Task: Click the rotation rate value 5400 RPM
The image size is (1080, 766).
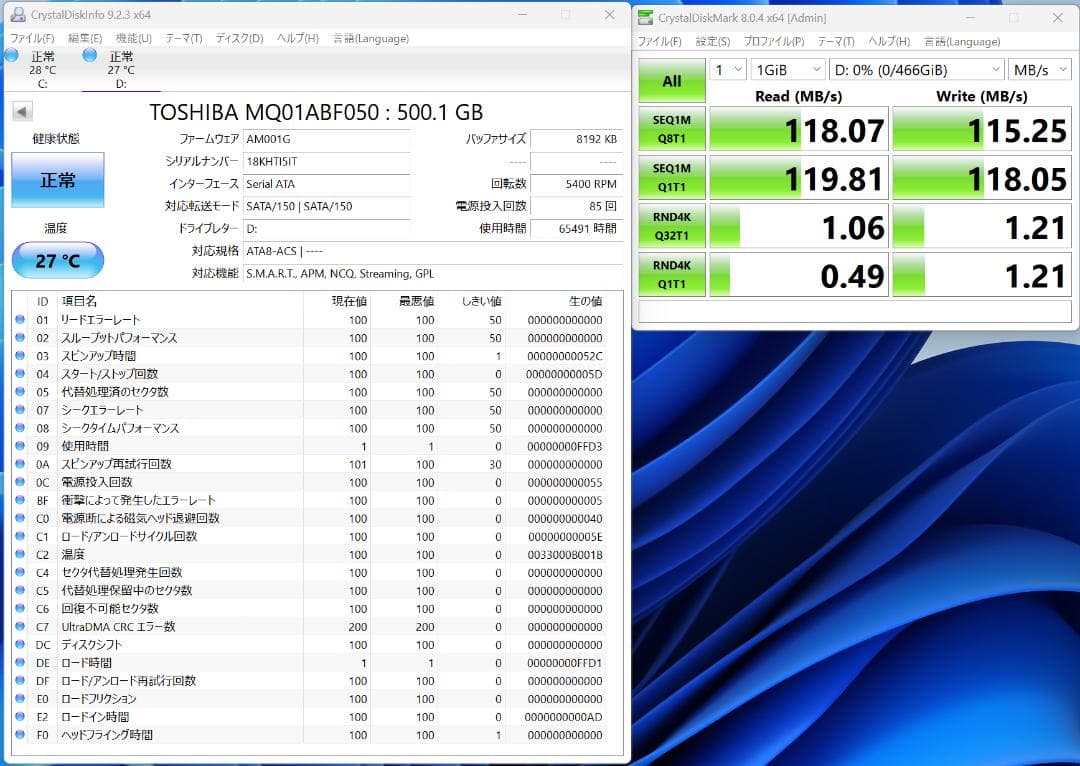Action: click(x=577, y=184)
